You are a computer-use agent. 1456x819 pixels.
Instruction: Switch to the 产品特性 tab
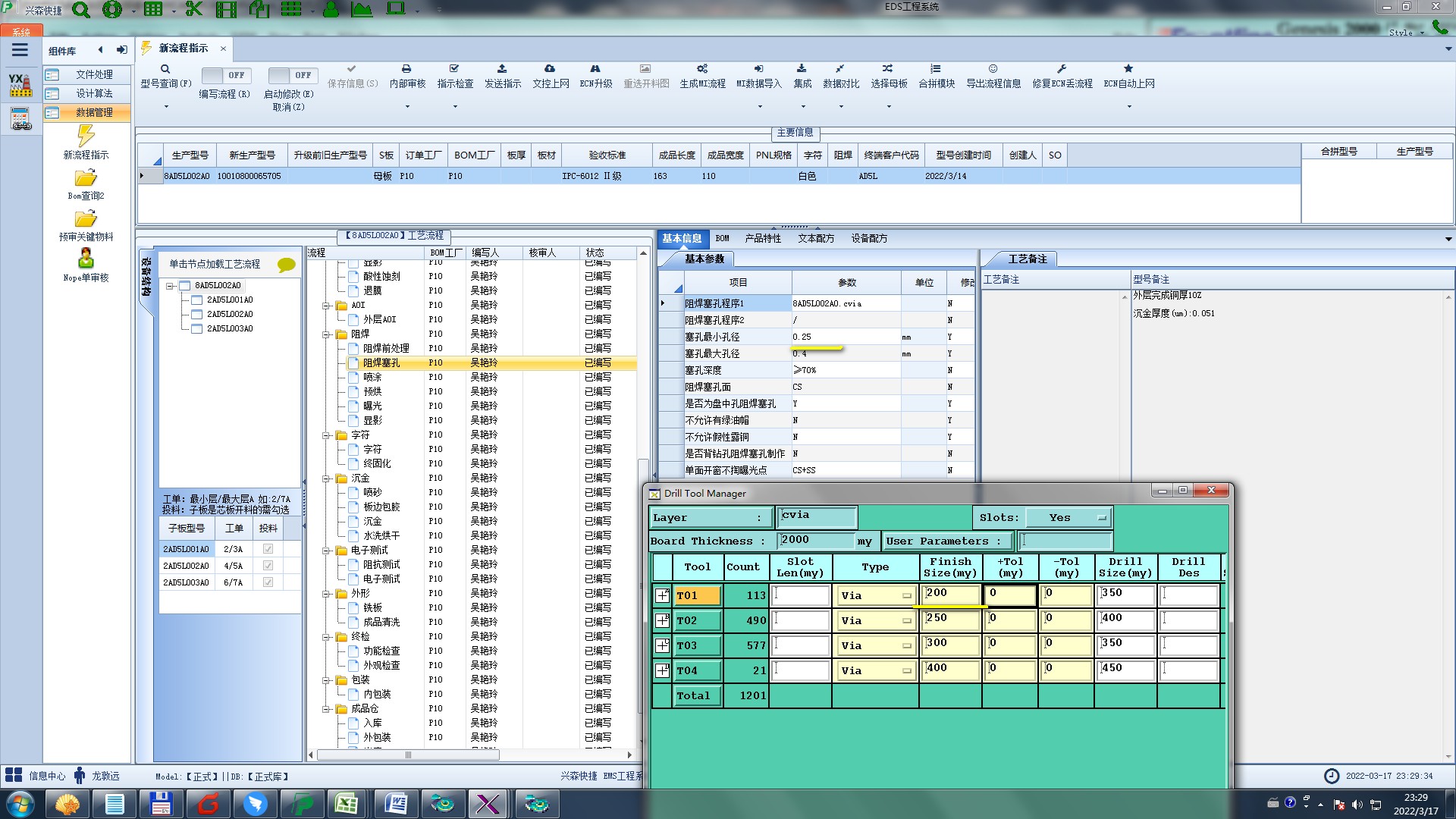tap(762, 238)
